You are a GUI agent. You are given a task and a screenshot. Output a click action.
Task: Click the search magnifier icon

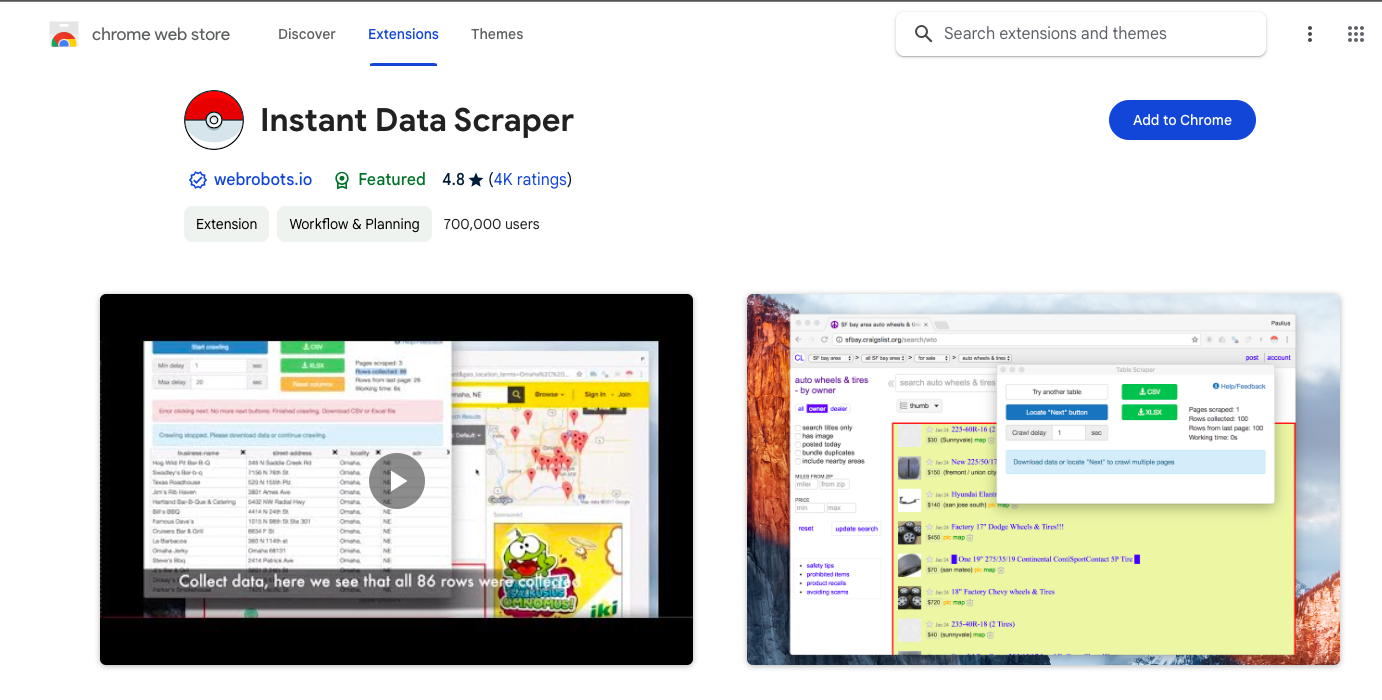point(923,34)
